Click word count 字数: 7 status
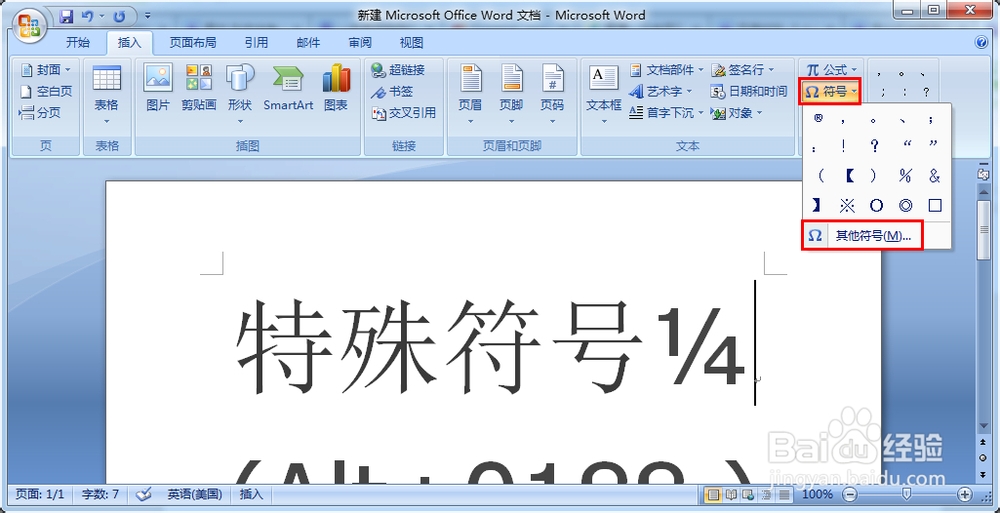The height and width of the screenshot is (513, 1000). tap(100, 494)
